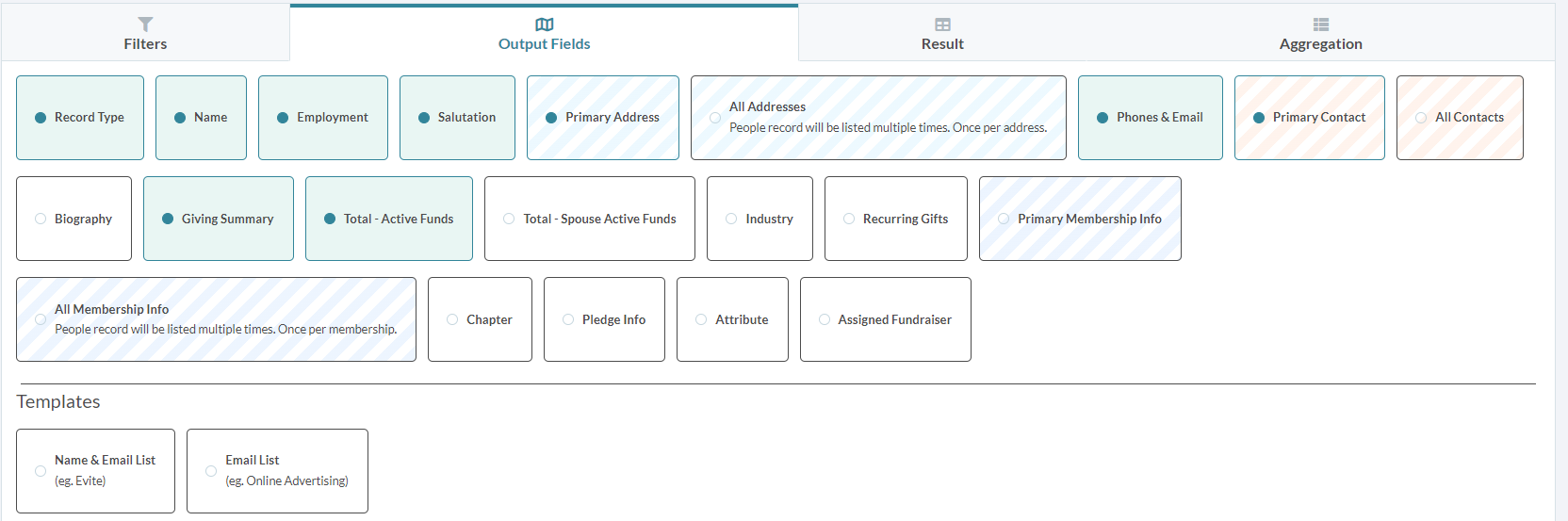Deselect the Record Type output field
1568x521 pixels.
coord(80,118)
